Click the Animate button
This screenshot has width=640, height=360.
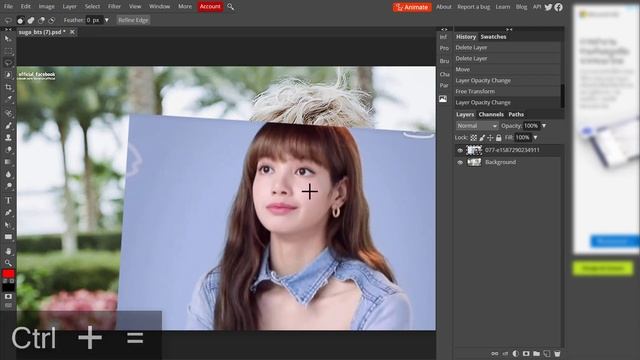coord(412,7)
